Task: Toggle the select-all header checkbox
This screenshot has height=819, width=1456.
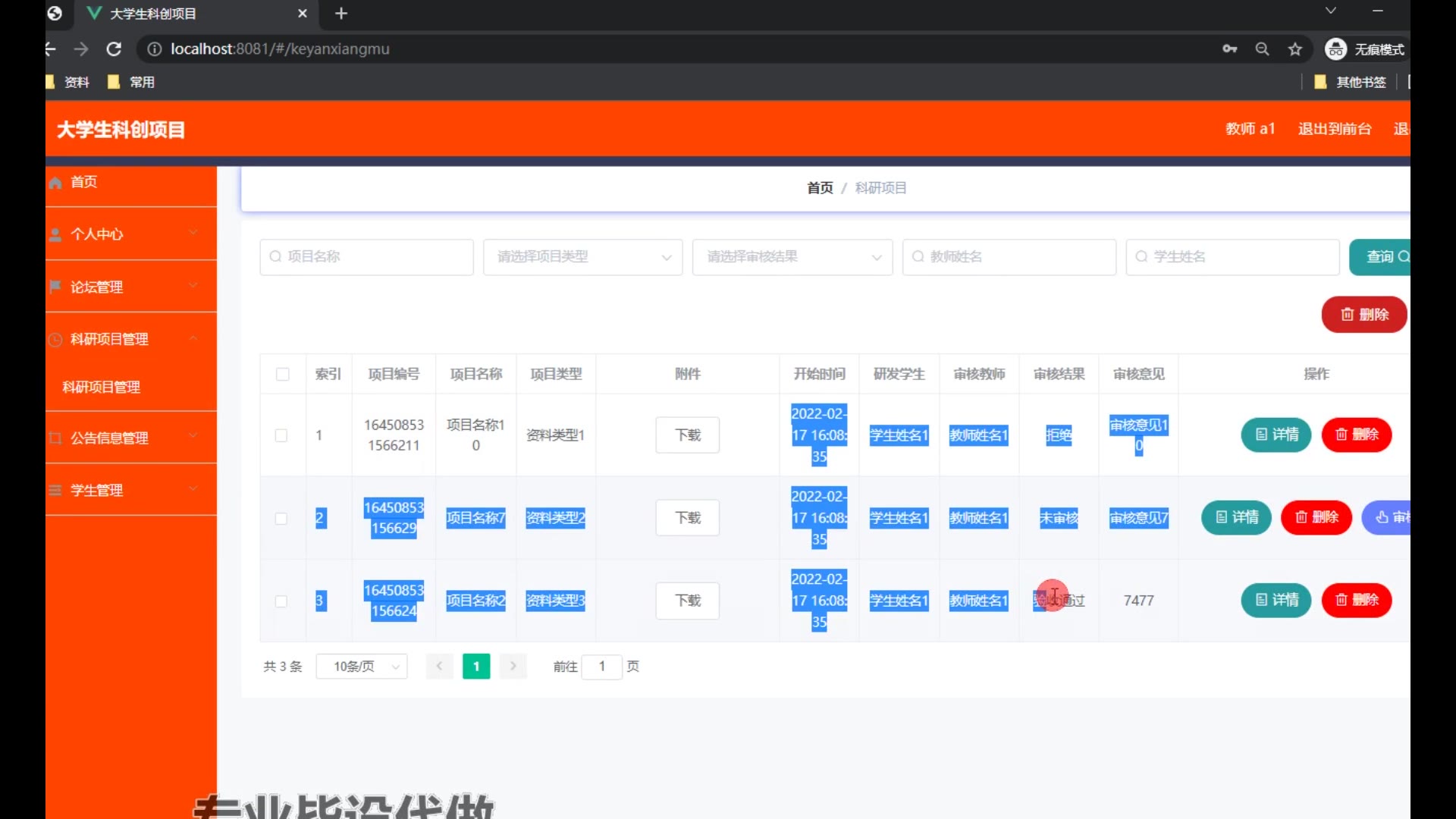Action: tap(283, 374)
